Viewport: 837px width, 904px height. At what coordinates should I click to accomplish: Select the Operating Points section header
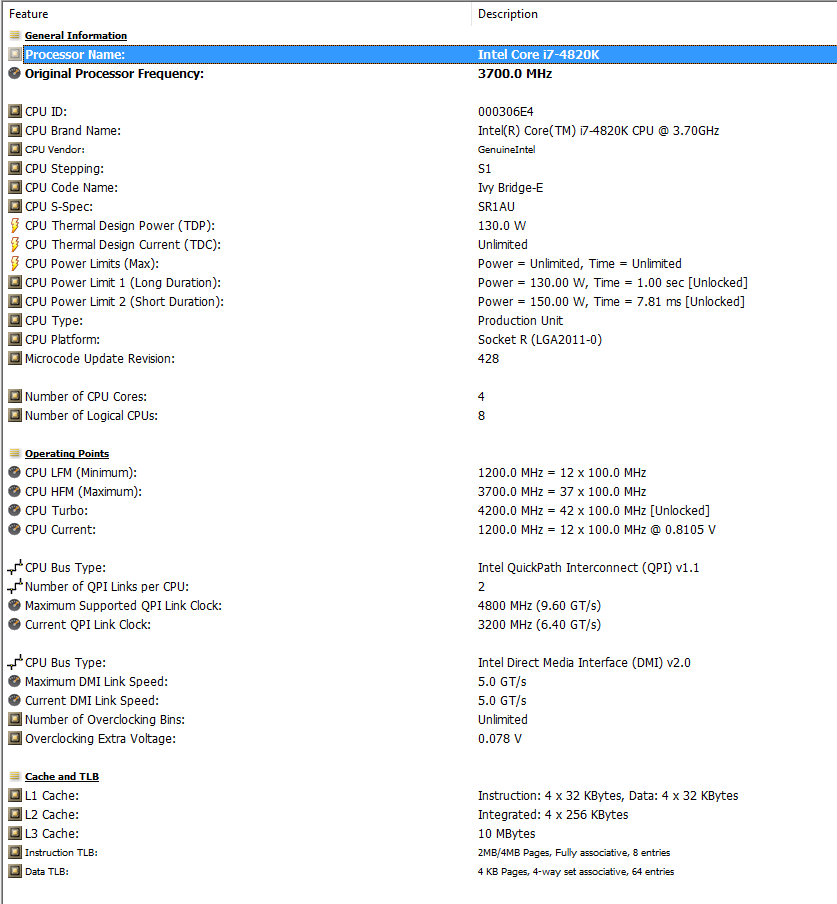(67, 454)
